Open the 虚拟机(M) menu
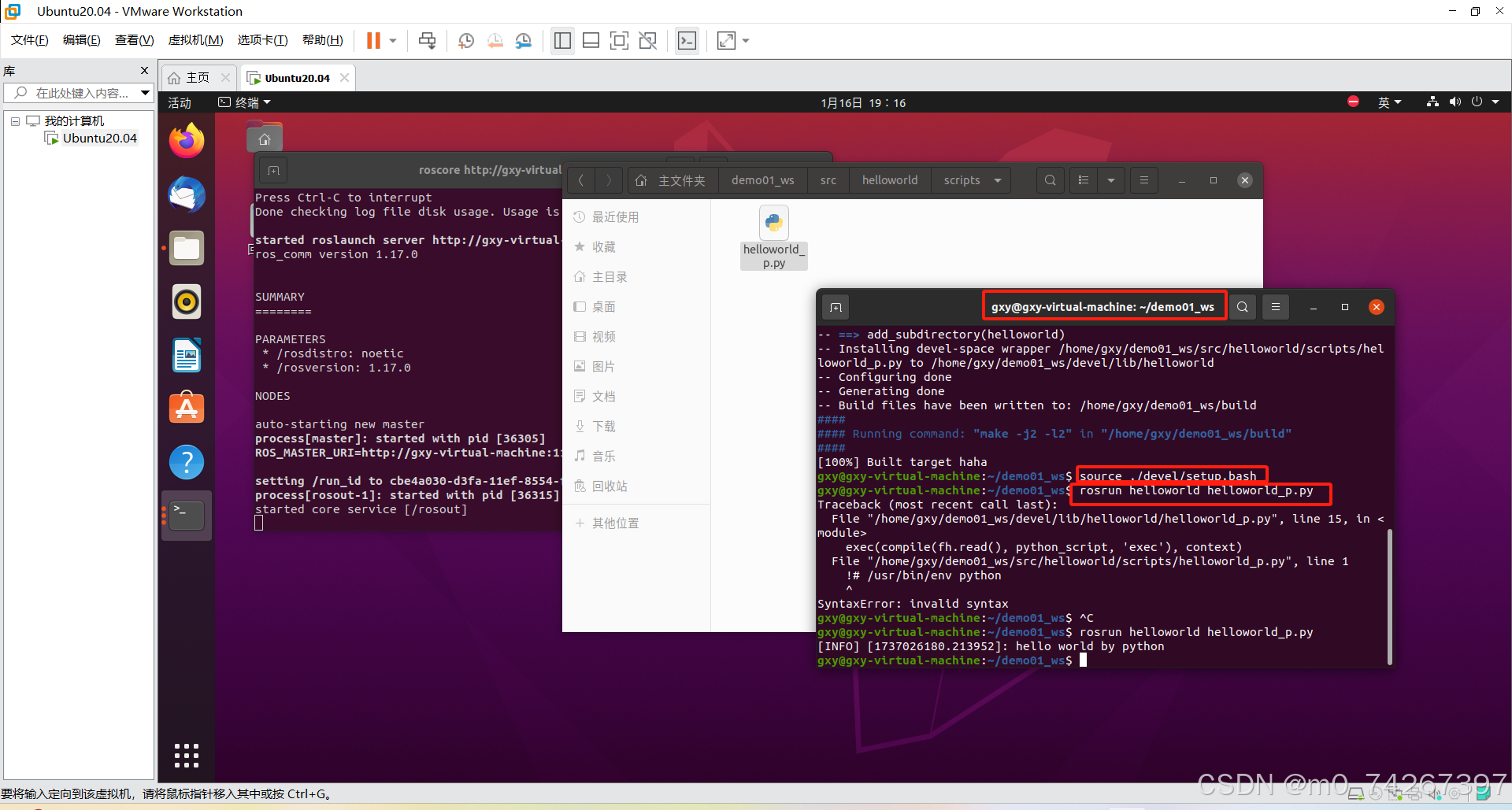 click(x=196, y=40)
